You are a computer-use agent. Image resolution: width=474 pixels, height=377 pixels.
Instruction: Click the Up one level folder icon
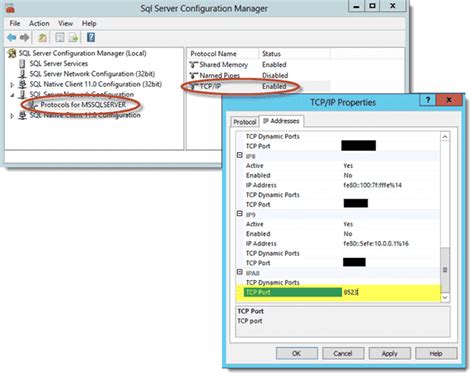(x=42, y=38)
